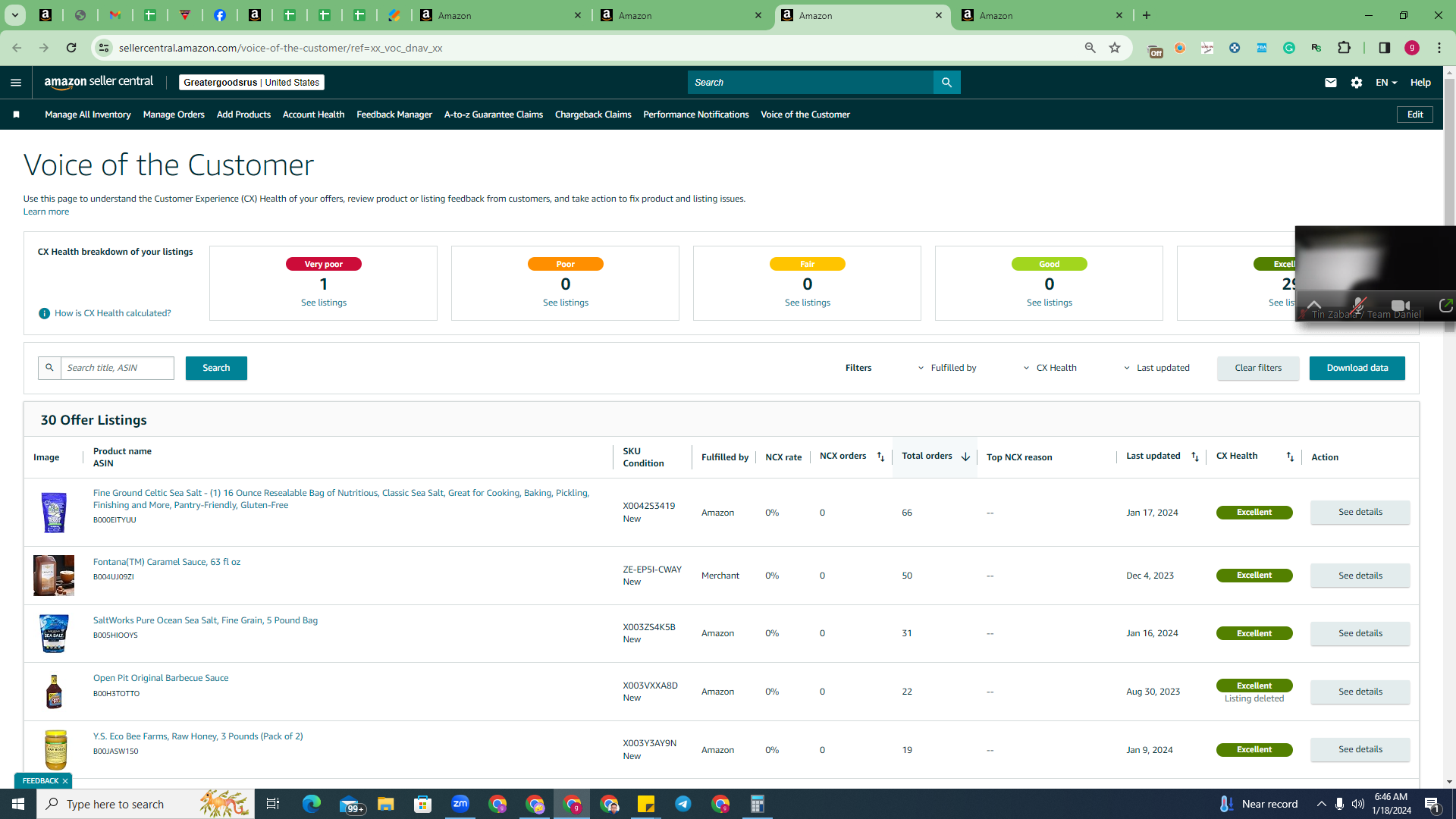Viewport: 1456px width, 819px height.
Task: Click See listings under Good
Action: coord(1049,303)
